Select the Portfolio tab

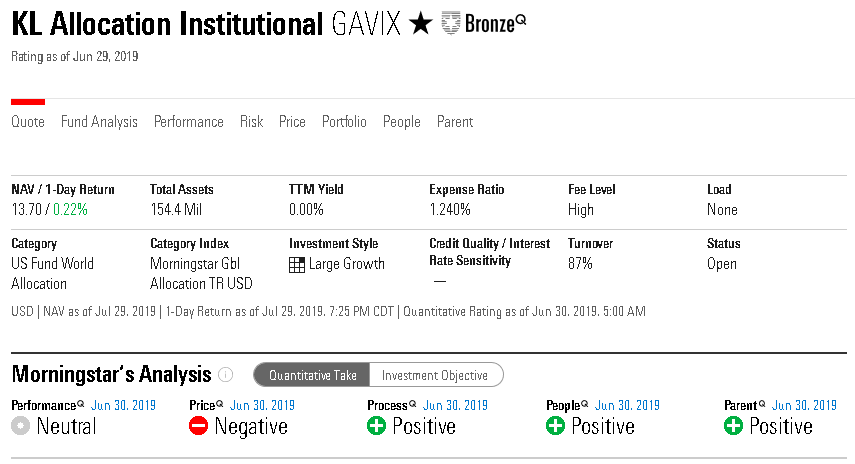(x=344, y=122)
